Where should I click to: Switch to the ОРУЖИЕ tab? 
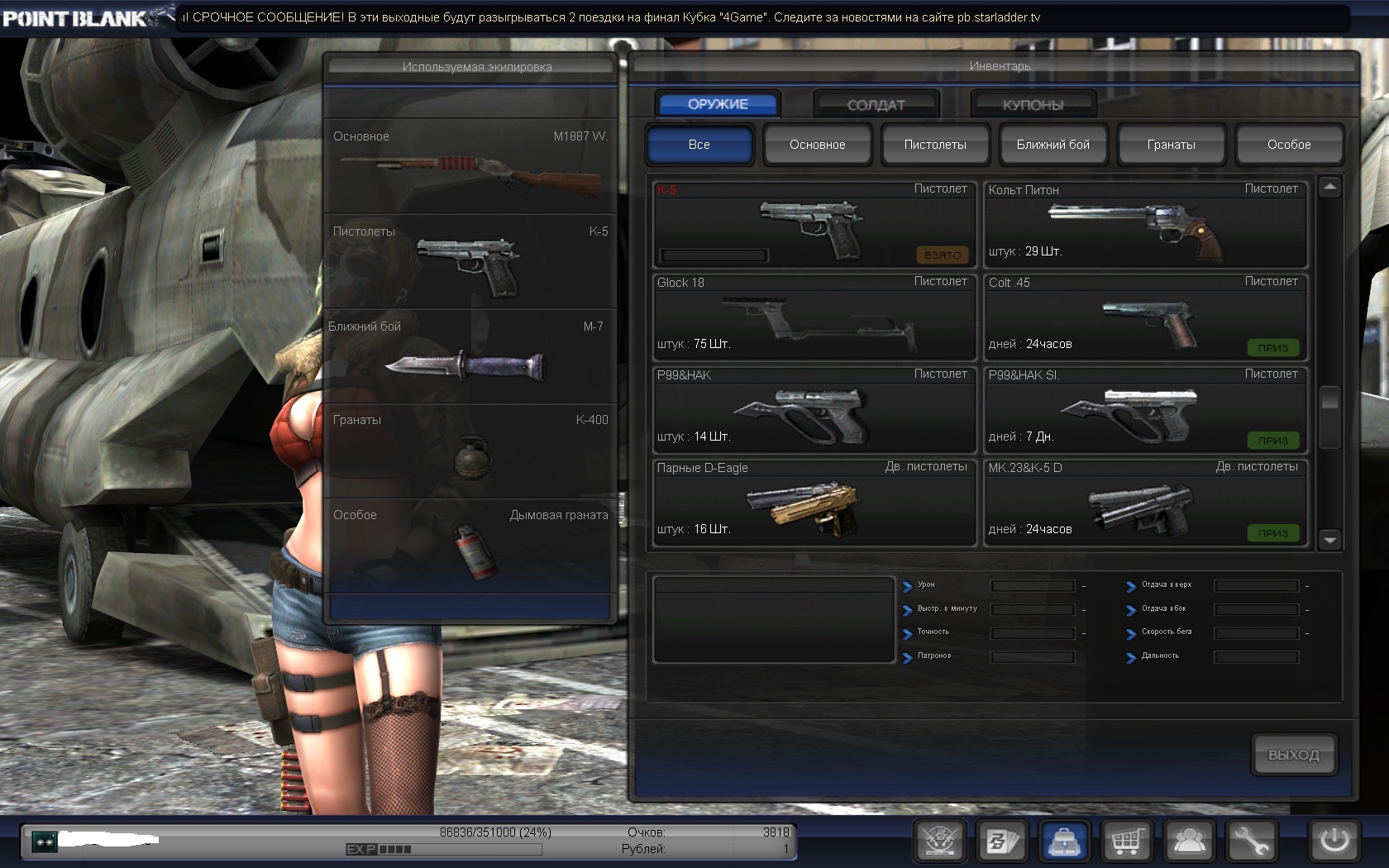point(718,104)
